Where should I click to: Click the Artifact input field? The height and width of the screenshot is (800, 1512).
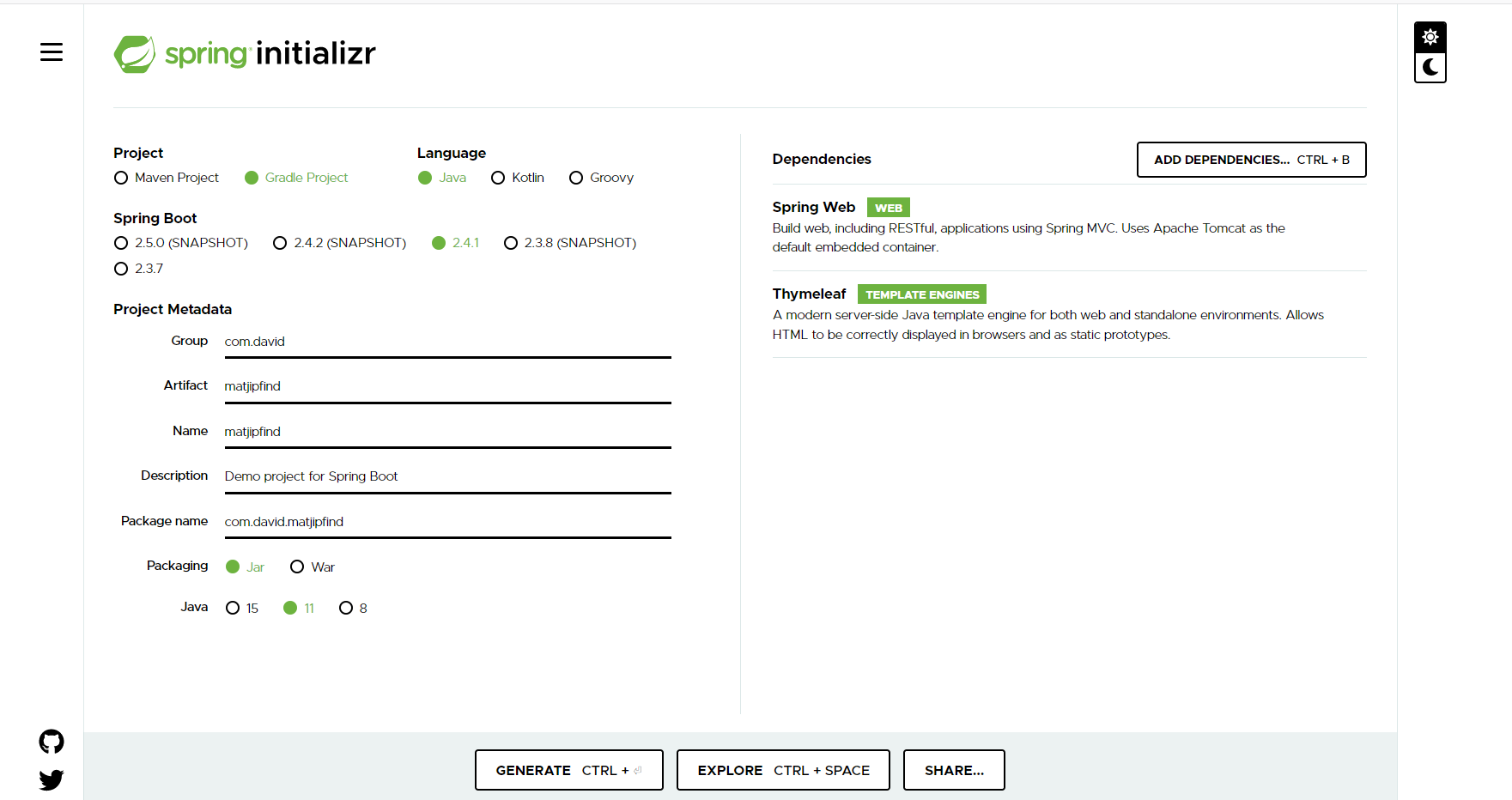pos(447,386)
